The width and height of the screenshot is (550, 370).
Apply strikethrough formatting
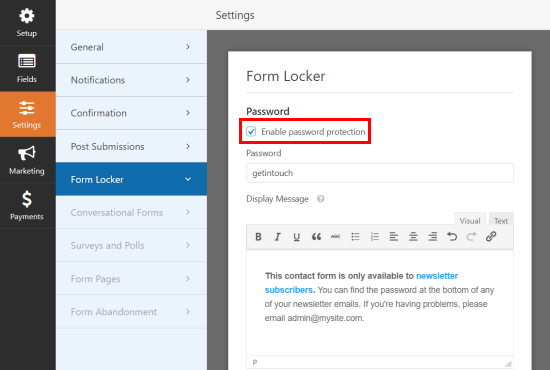tap(336, 237)
